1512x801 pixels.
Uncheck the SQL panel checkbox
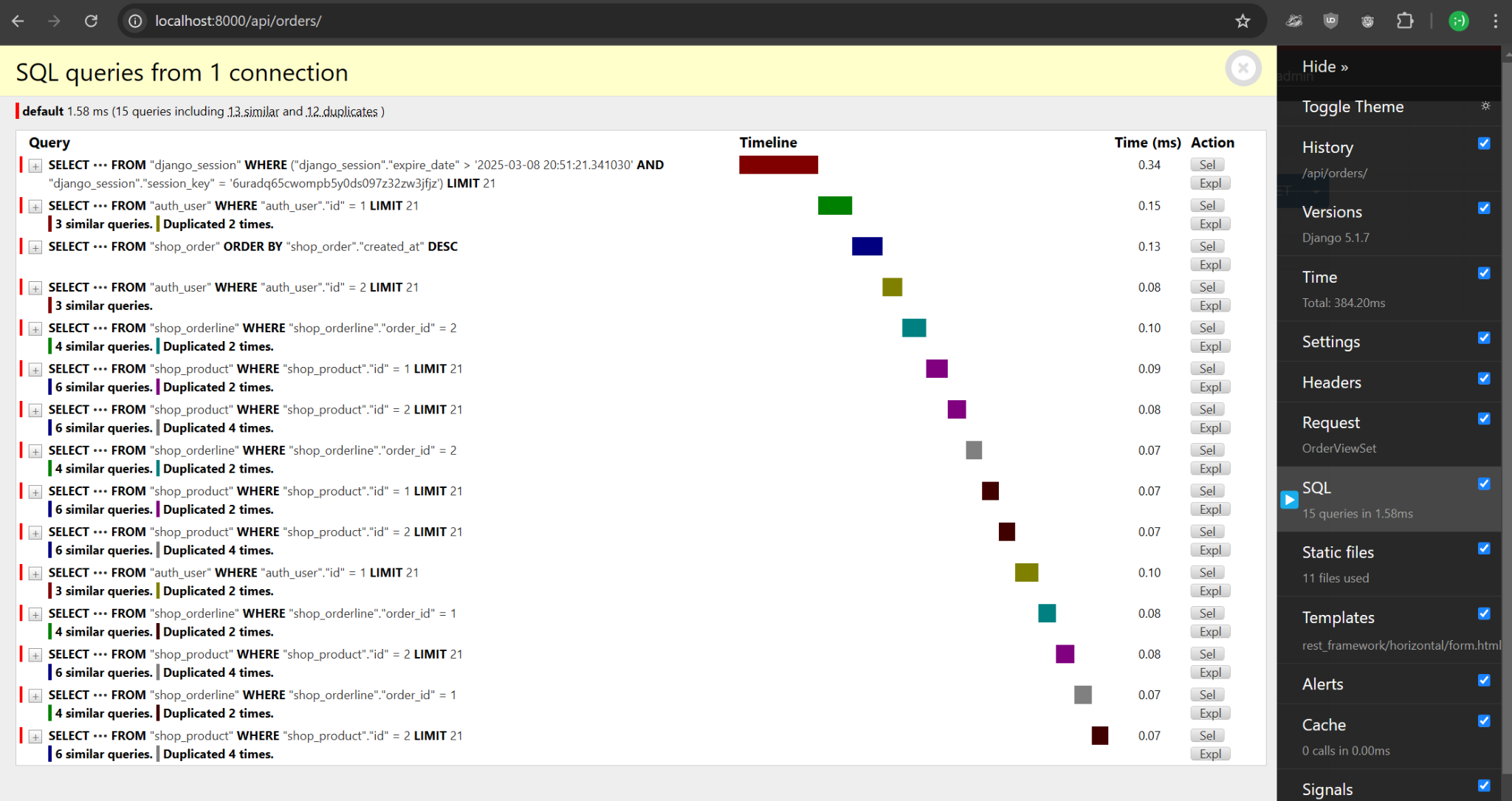coord(1484,484)
